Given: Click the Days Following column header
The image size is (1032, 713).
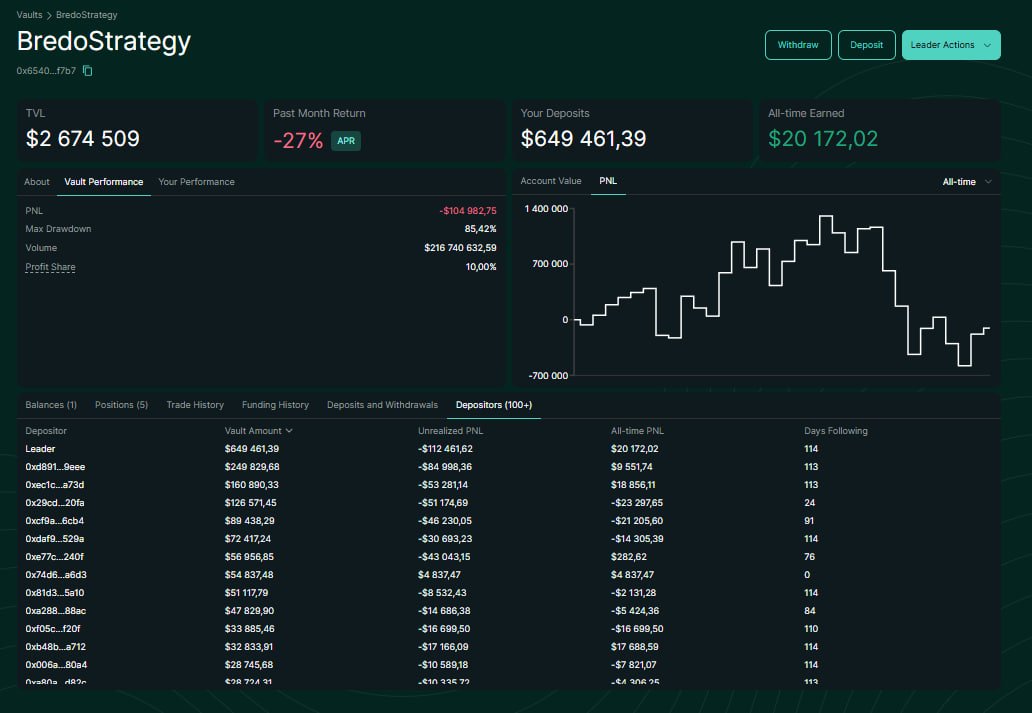Looking at the screenshot, I should [836, 431].
